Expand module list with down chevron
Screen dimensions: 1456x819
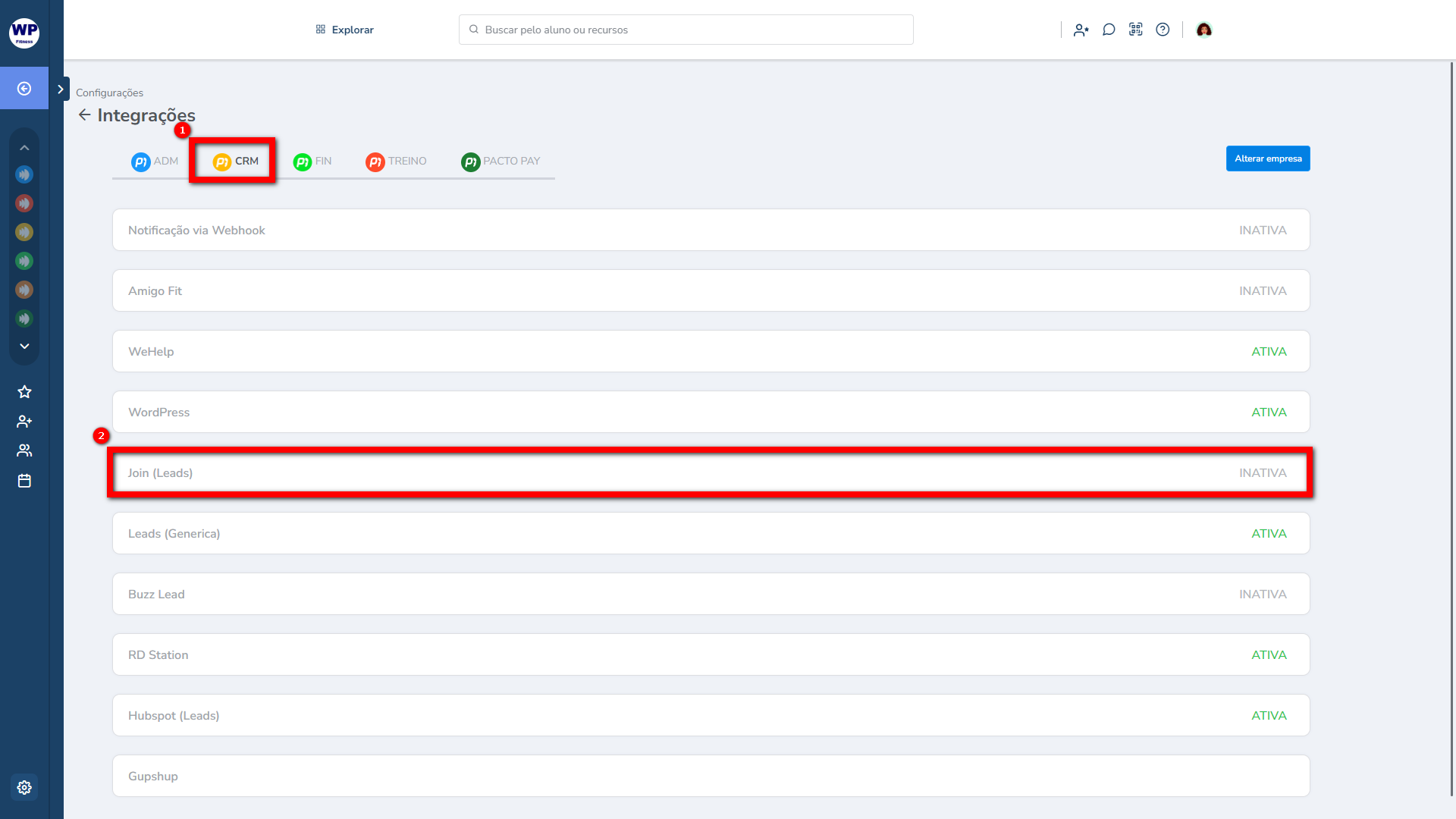[x=24, y=346]
